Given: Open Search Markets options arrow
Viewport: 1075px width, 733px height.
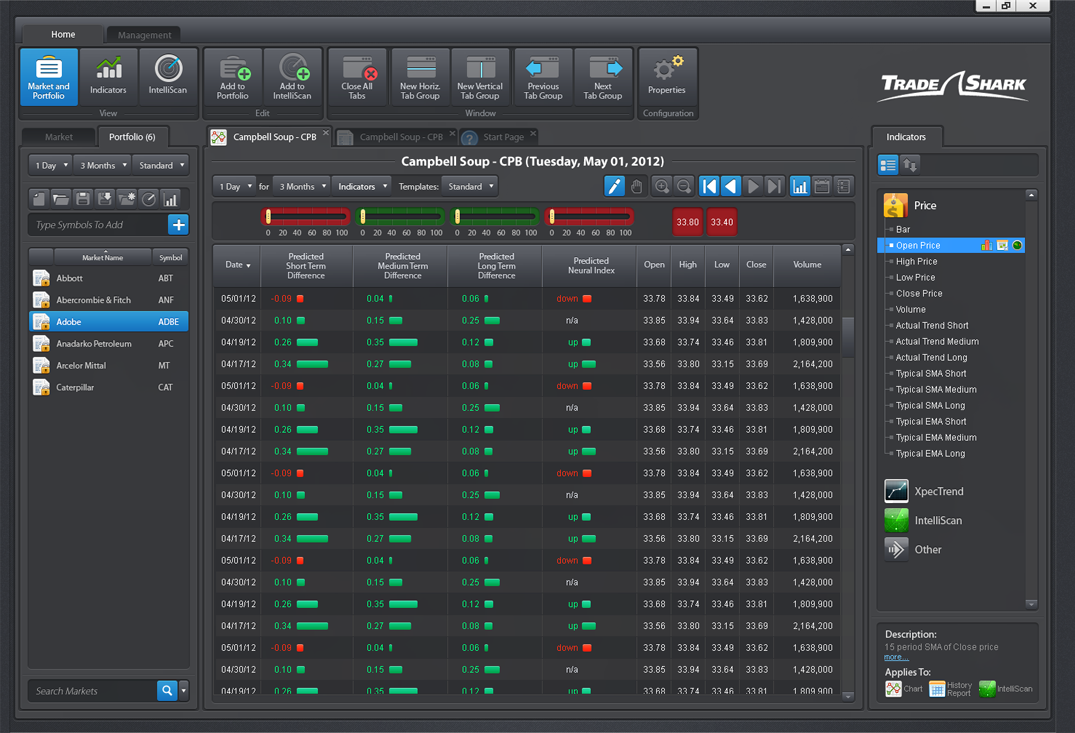Looking at the screenshot, I should (184, 690).
